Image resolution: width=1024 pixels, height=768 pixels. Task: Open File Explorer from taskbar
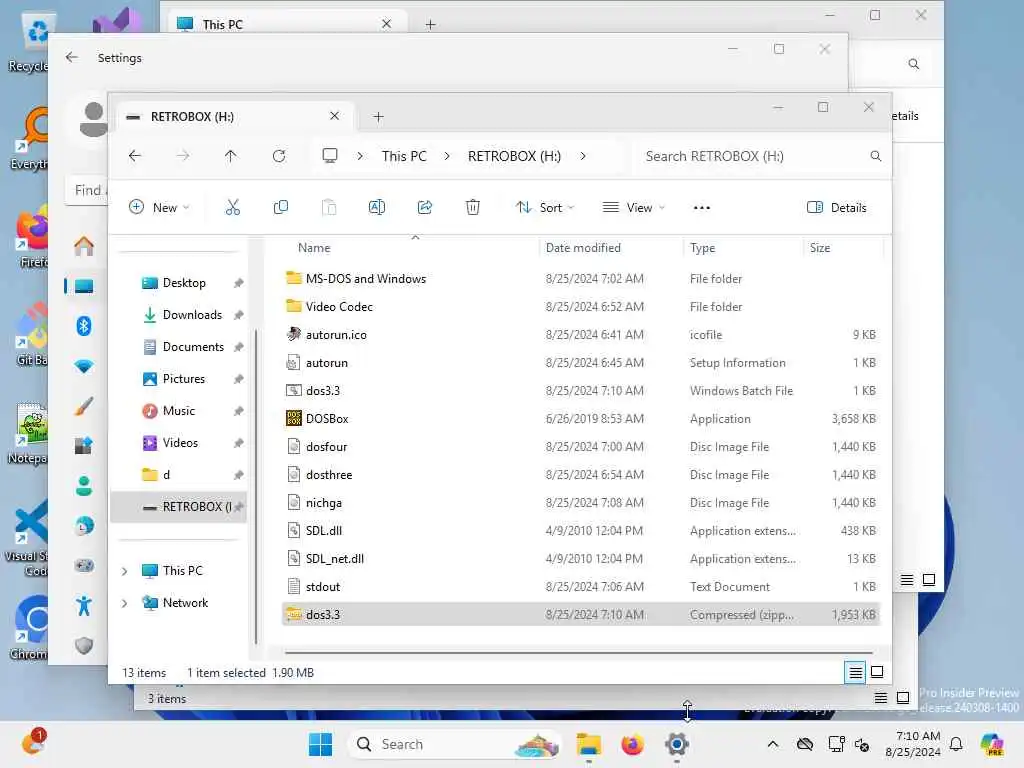[x=588, y=744]
